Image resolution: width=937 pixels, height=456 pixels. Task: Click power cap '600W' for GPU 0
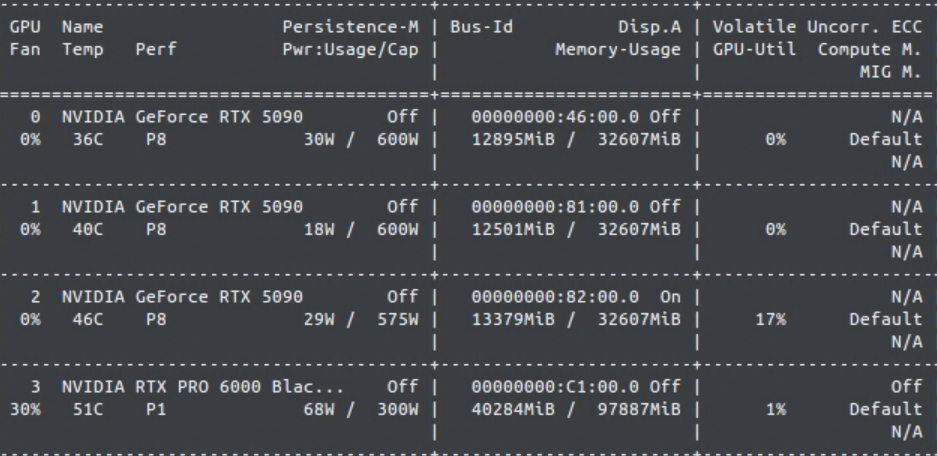point(398,139)
